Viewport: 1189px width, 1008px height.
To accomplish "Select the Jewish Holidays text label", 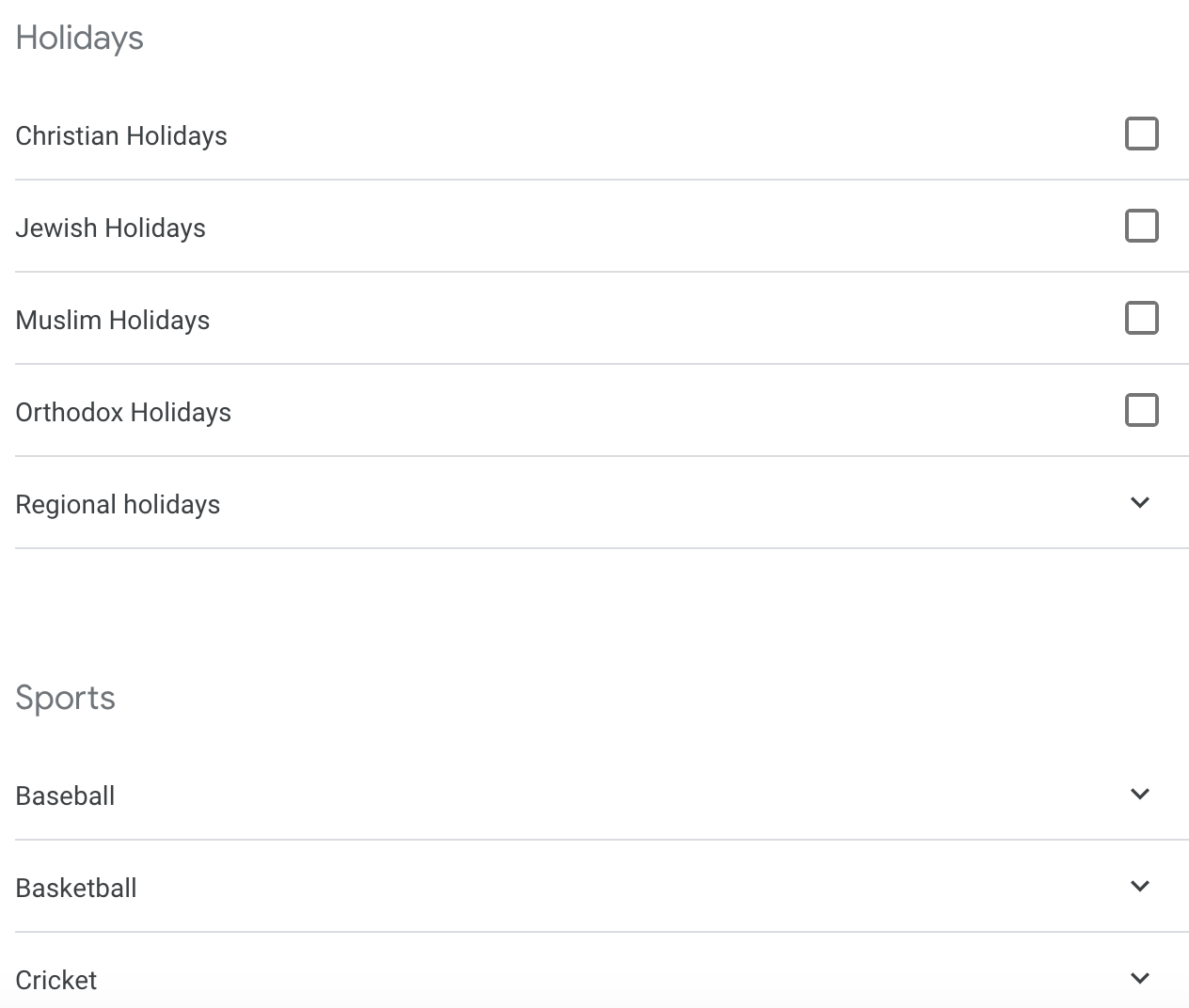I will coord(110,228).
